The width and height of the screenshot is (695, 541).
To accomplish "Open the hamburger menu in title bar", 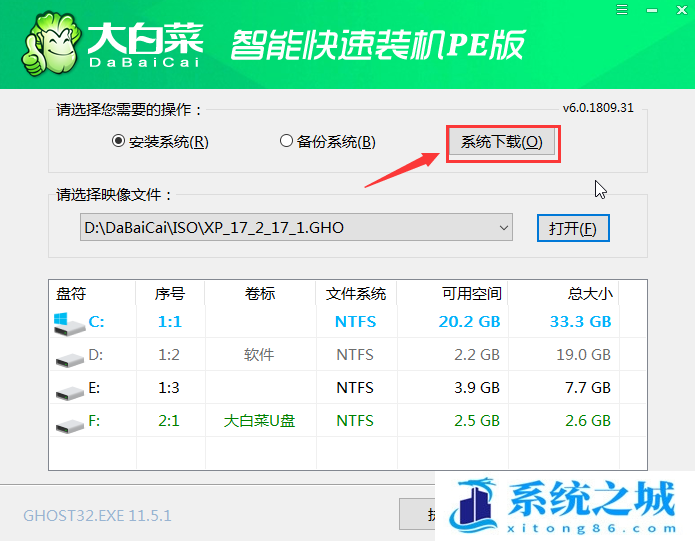I will point(622,10).
